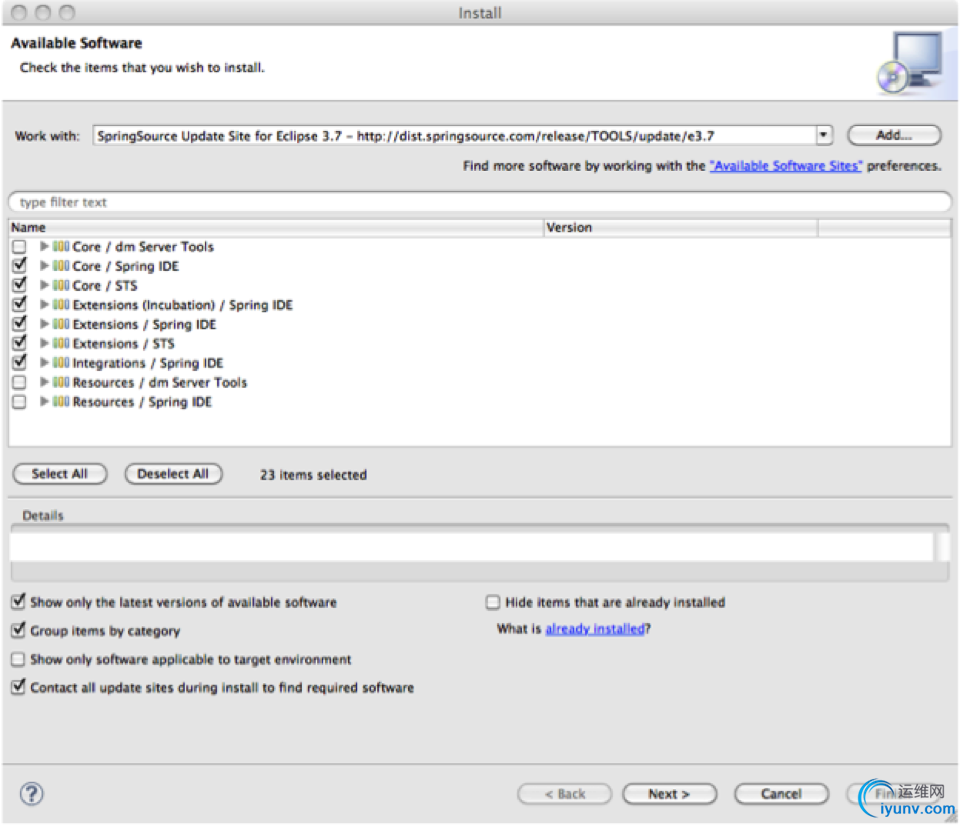
Task: Expand the Core / dm Server Tools tree node
Action: (44, 246)
